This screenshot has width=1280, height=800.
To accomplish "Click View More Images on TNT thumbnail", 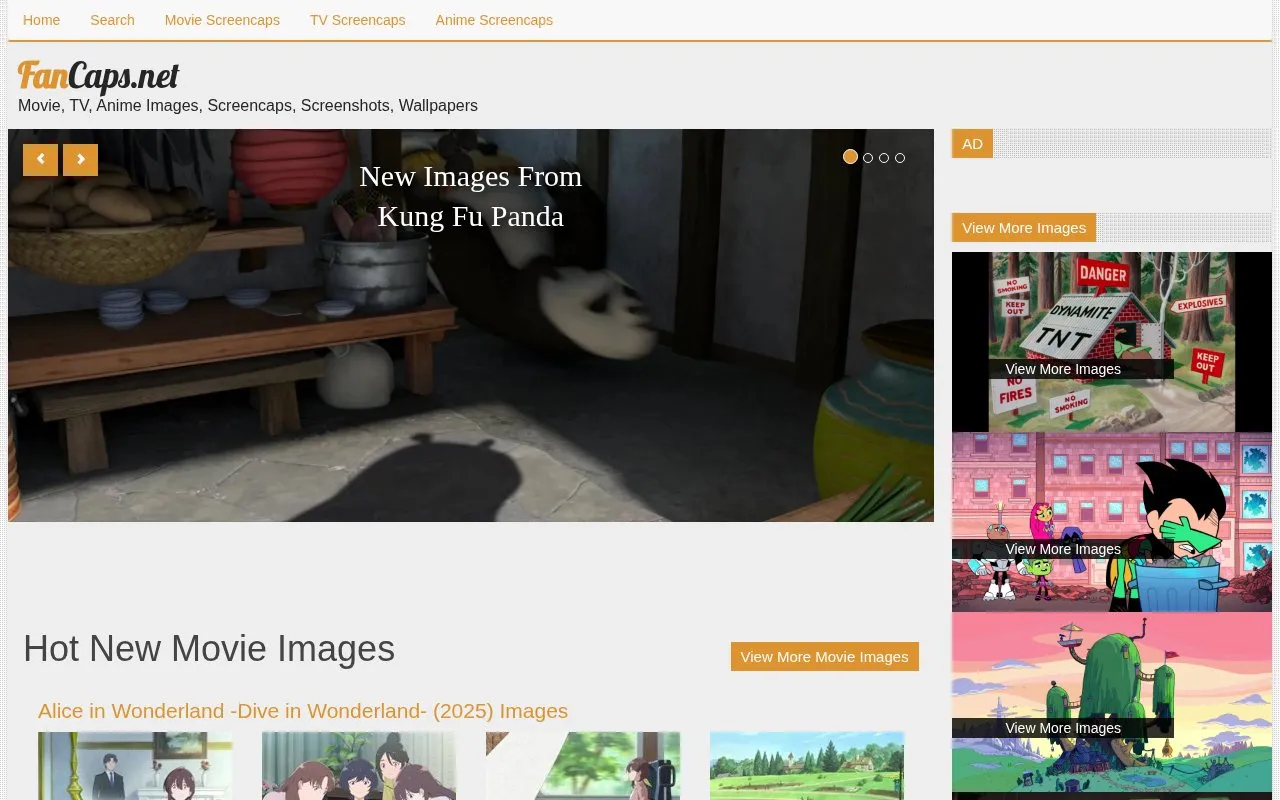I will coord(1063,369).
